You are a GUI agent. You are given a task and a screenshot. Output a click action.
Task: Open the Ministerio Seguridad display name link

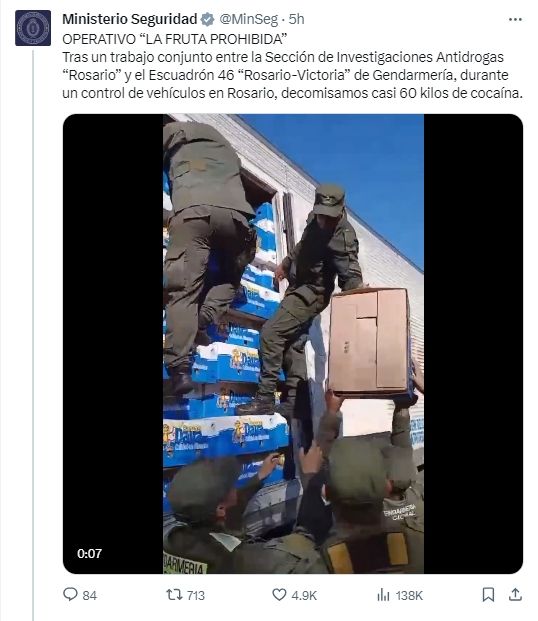click(130, 19)
